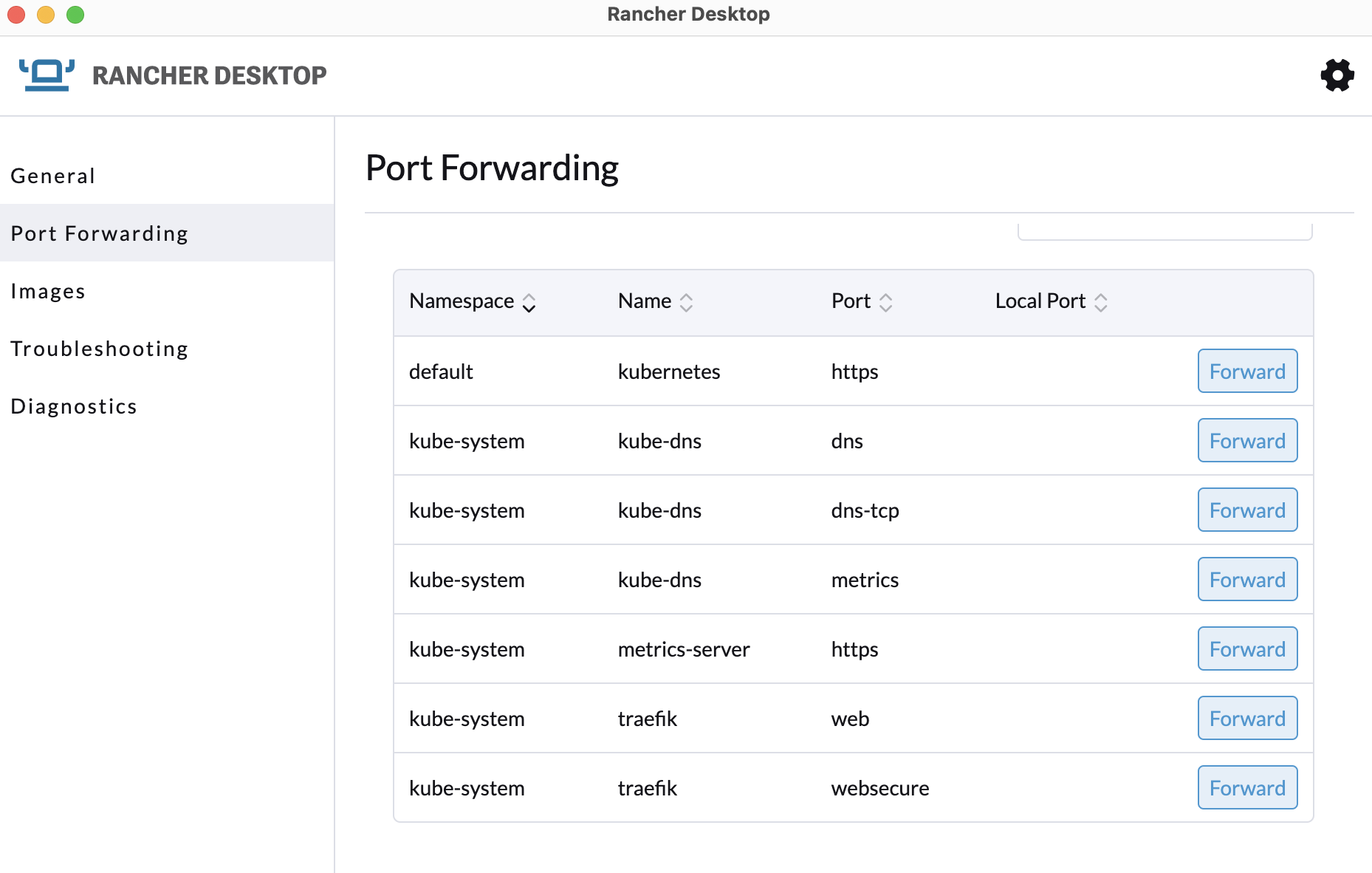Minimize the window with yellow button
This screenshot has width=1372, height=873.
pyautogui.click(x=46, y=14)
